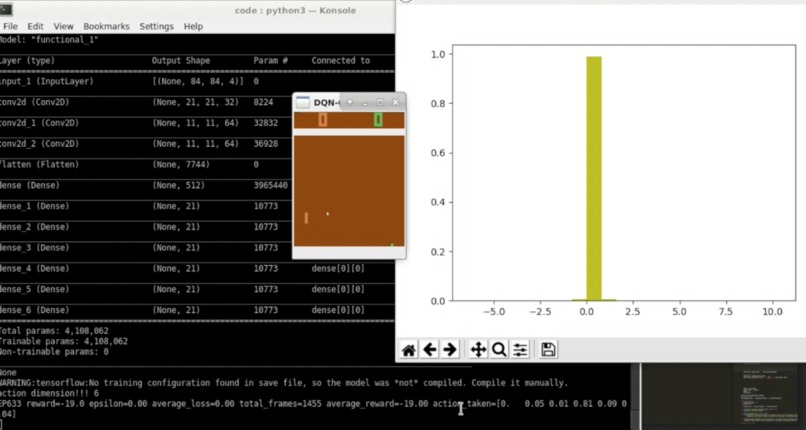Image resolution: width=806 pixels, height=430 pixels.
Task: Click the 'Output Shape' column header
Action: coord(181,61)
